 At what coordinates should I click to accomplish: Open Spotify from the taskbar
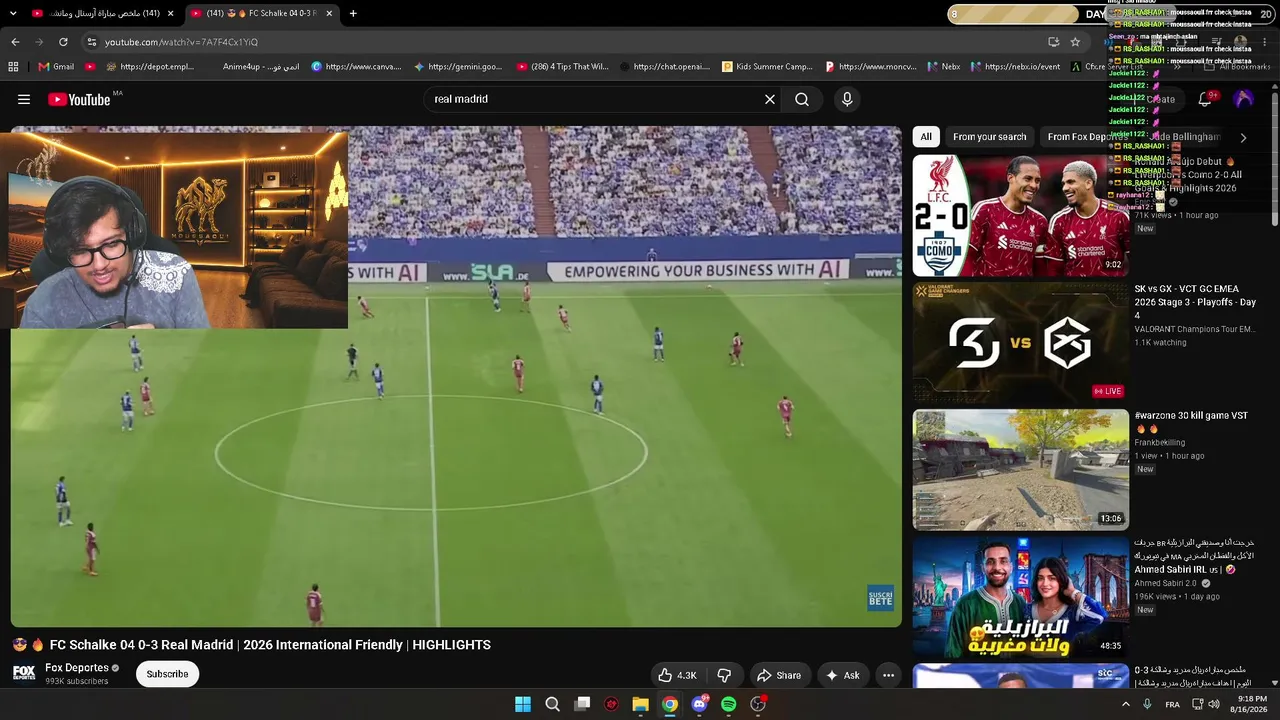tap(729, 704)
